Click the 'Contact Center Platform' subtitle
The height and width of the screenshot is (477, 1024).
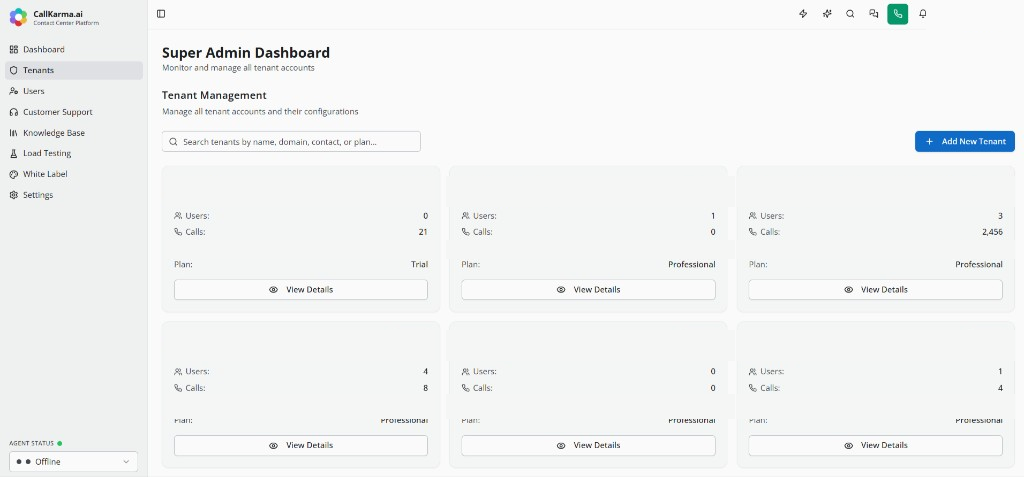point(66,23)
